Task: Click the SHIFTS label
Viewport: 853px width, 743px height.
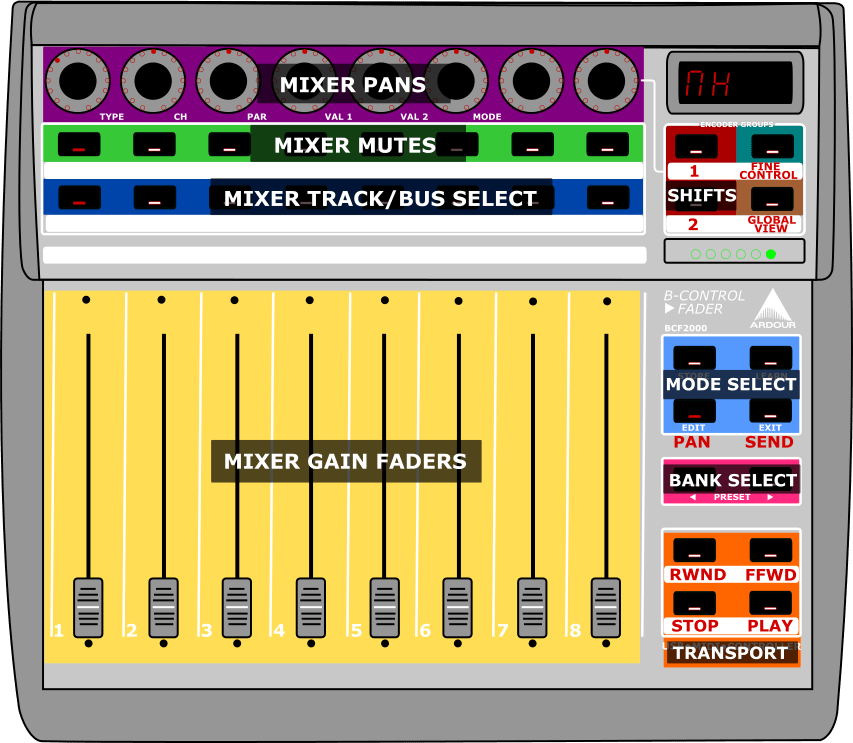Action: click(702, 195)
